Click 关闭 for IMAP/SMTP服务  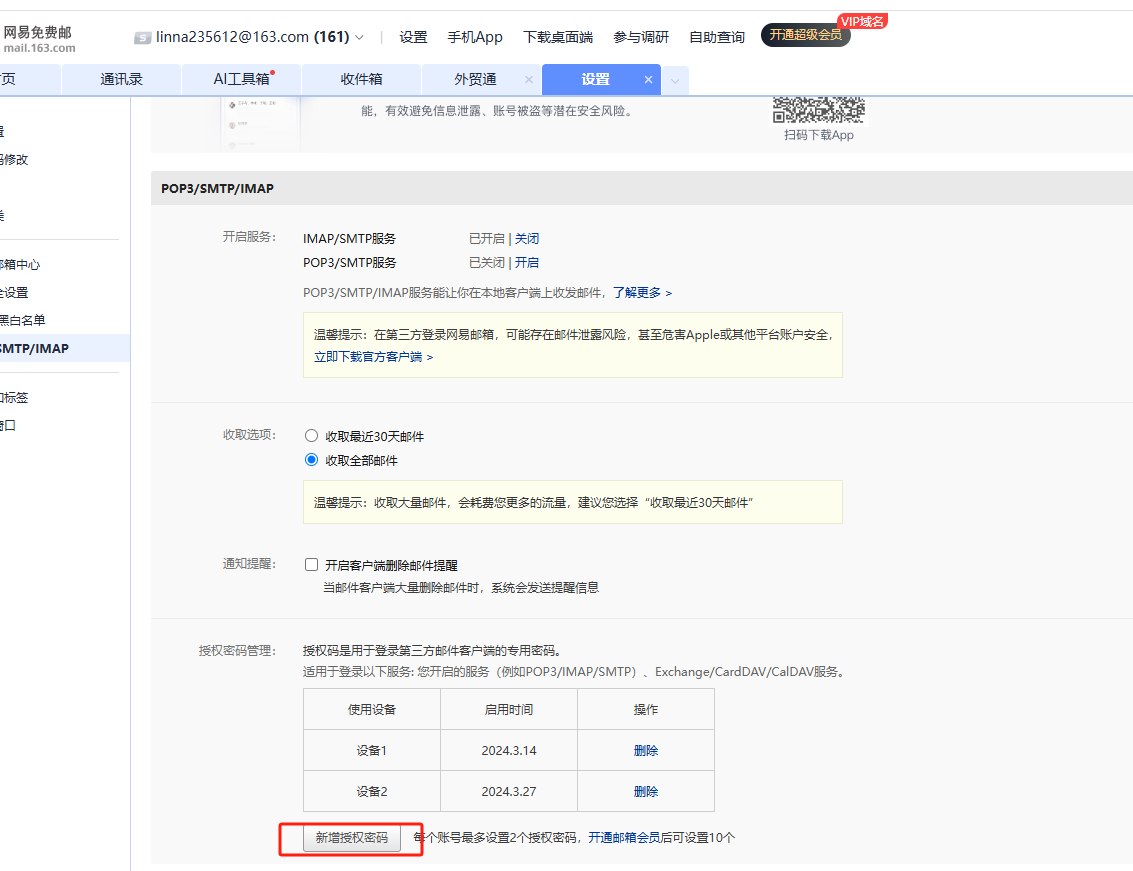pyautogui.click(x=527, y=239)
